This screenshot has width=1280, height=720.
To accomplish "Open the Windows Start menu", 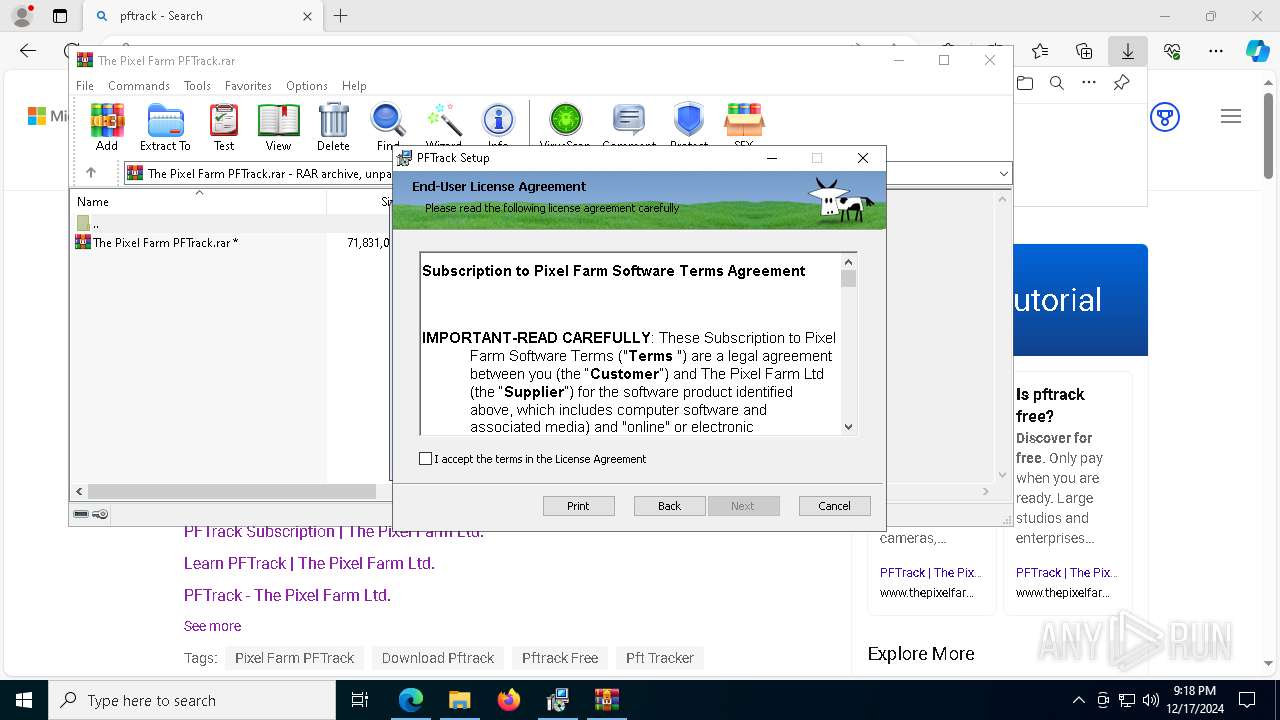I will (x=24, y=700).
